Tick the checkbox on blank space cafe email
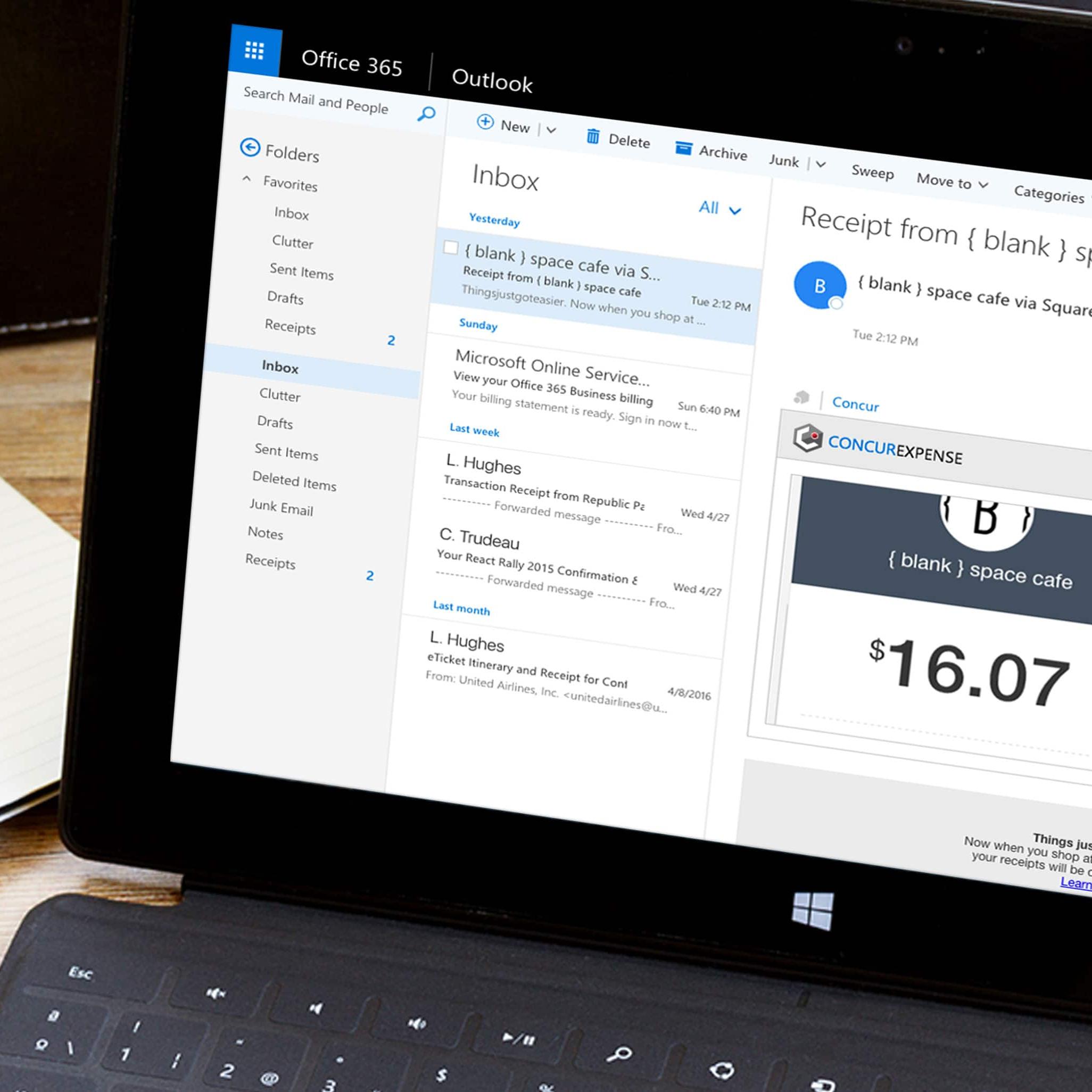 pos(451,247)
